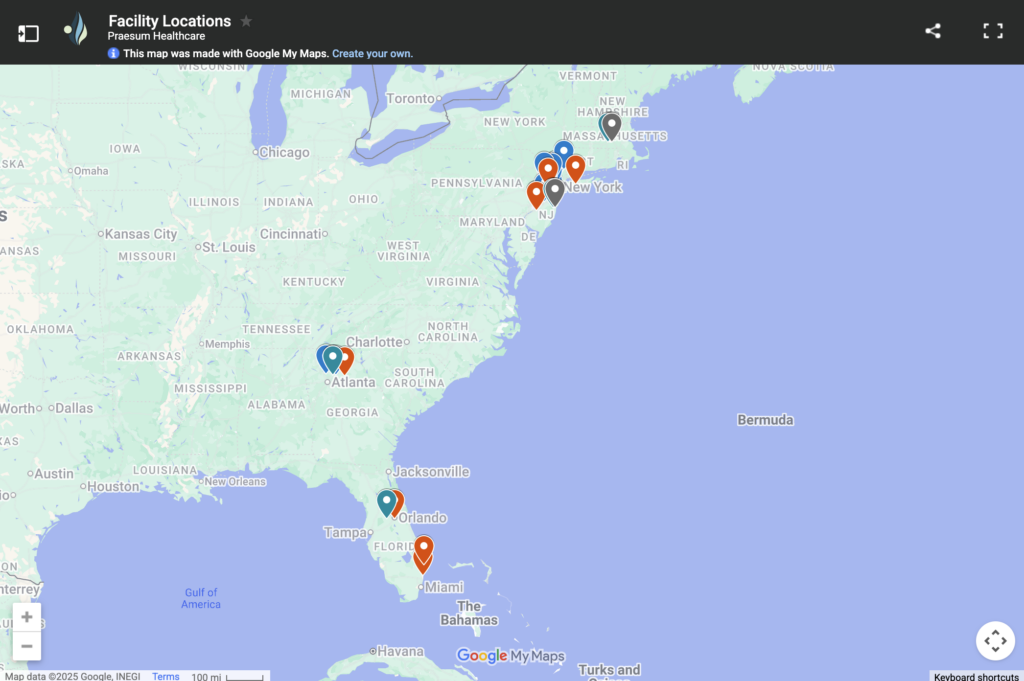Click the Google My Maps logo
This screenshot has height=681, width=1024.
click(510, 656)
